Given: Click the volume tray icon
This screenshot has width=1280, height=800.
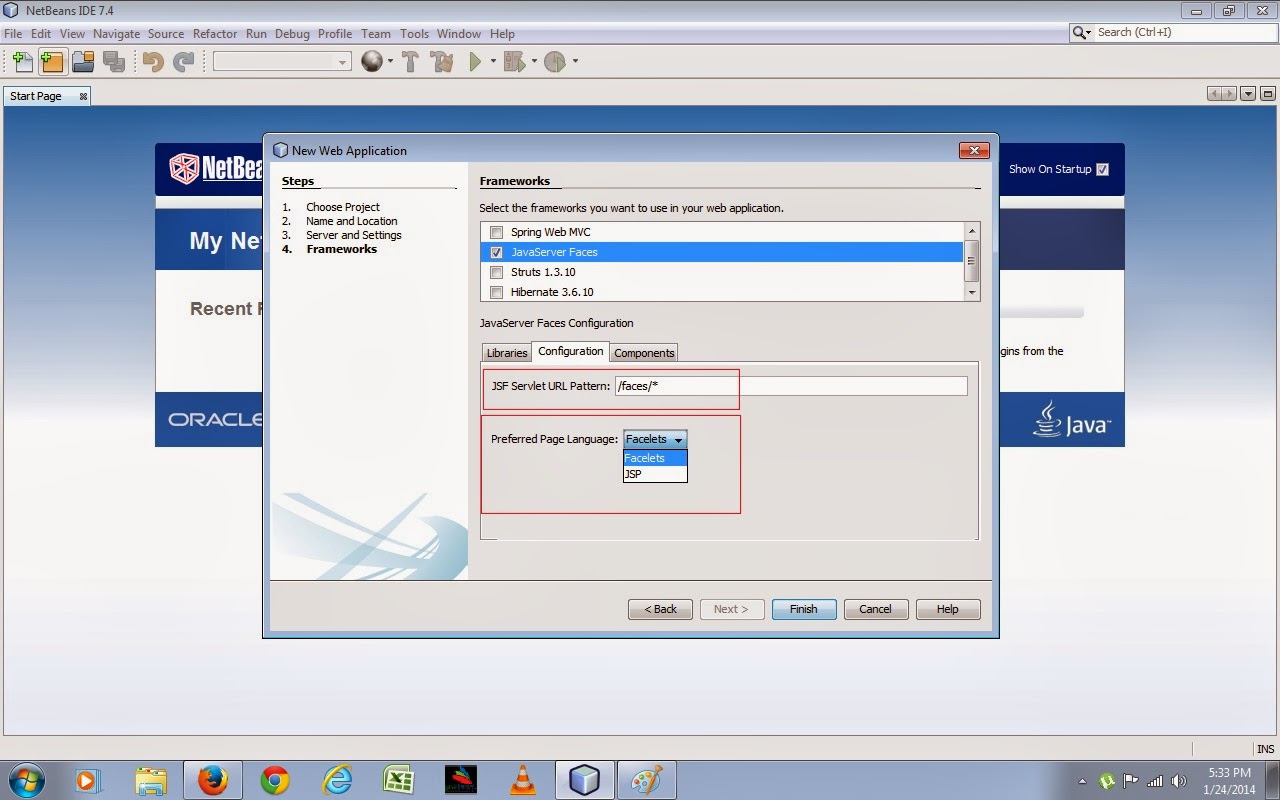Looking at the screenshot, I should coord(1179,781).
